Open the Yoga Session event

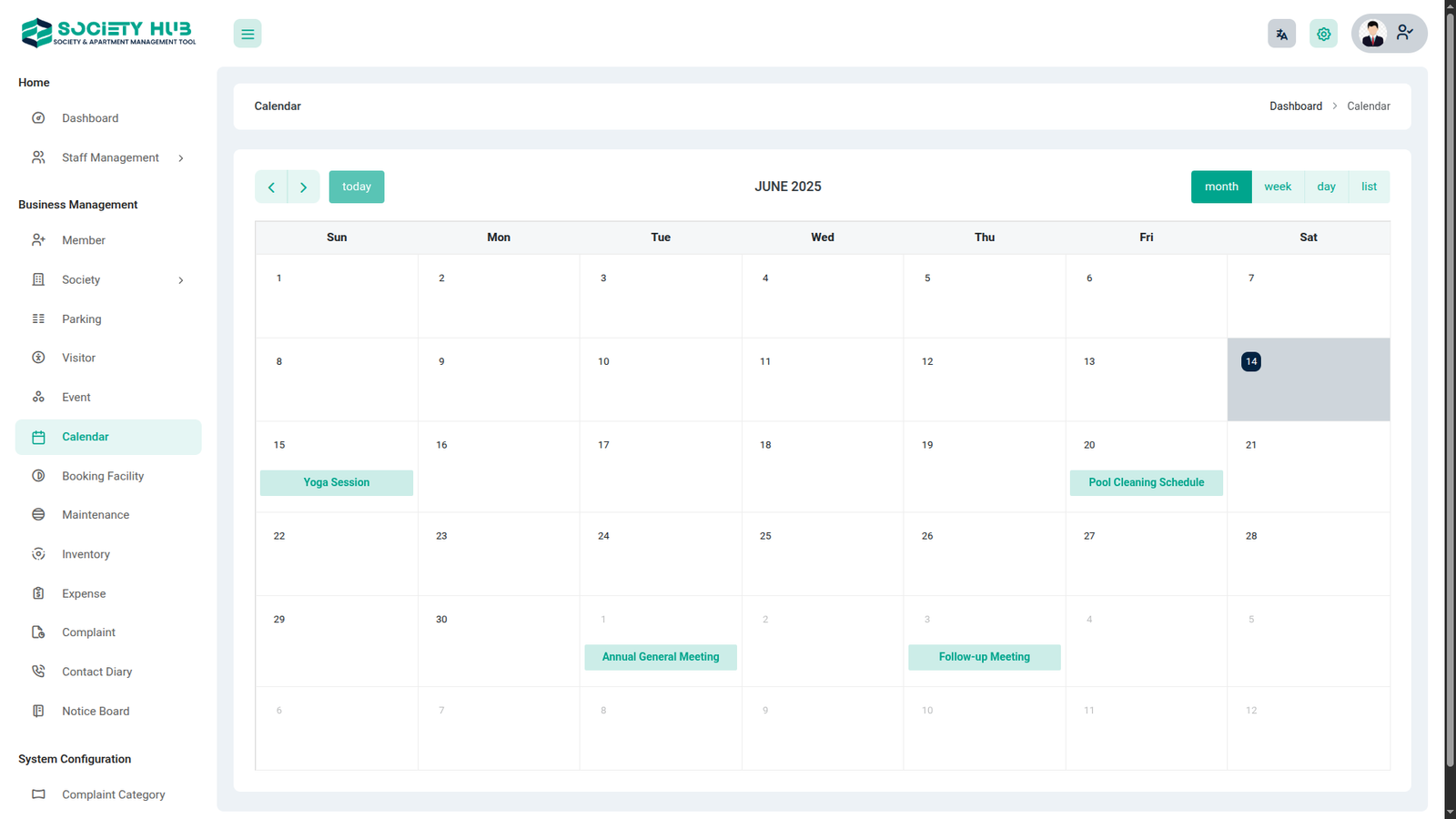coord(336,482)
